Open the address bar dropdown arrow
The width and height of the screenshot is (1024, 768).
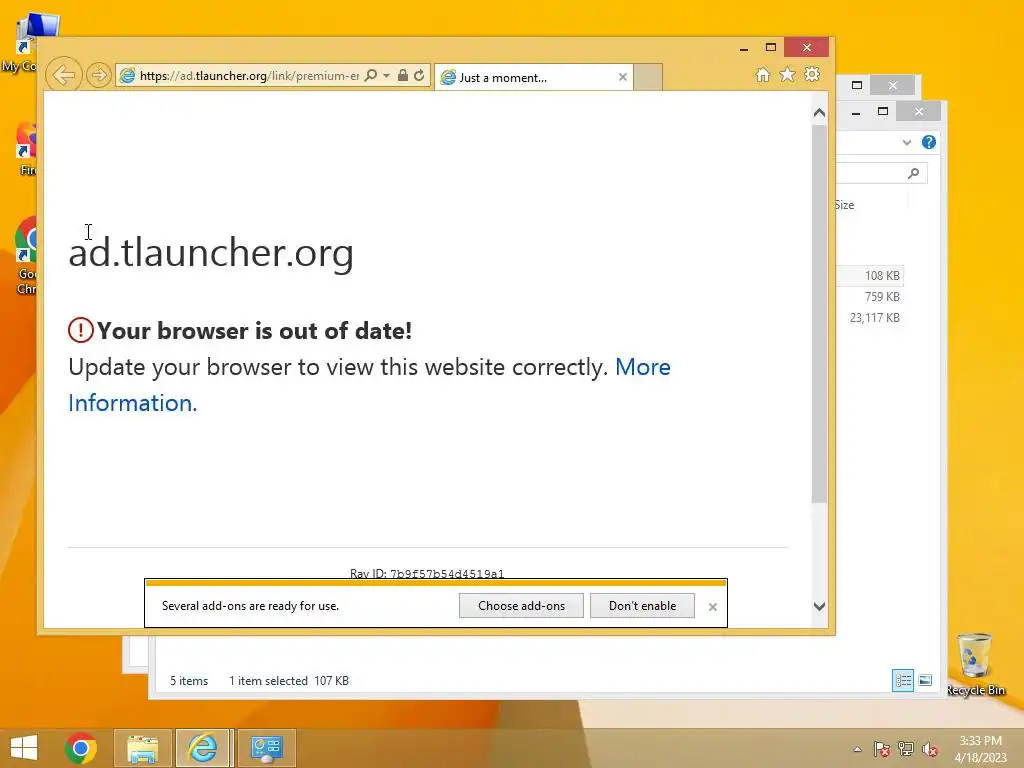point(387,76)
